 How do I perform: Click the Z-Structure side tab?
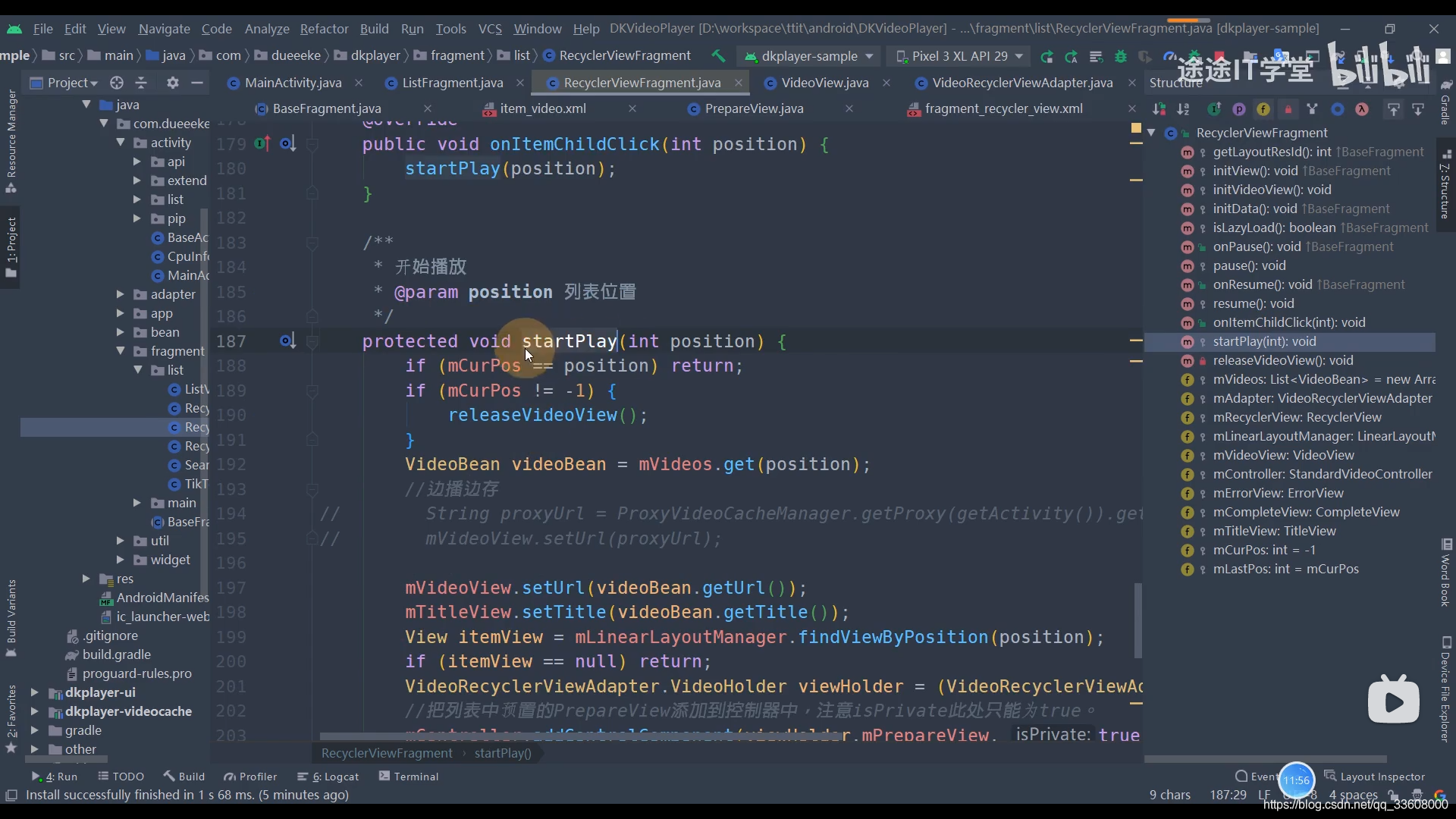tap(1445, 186)
